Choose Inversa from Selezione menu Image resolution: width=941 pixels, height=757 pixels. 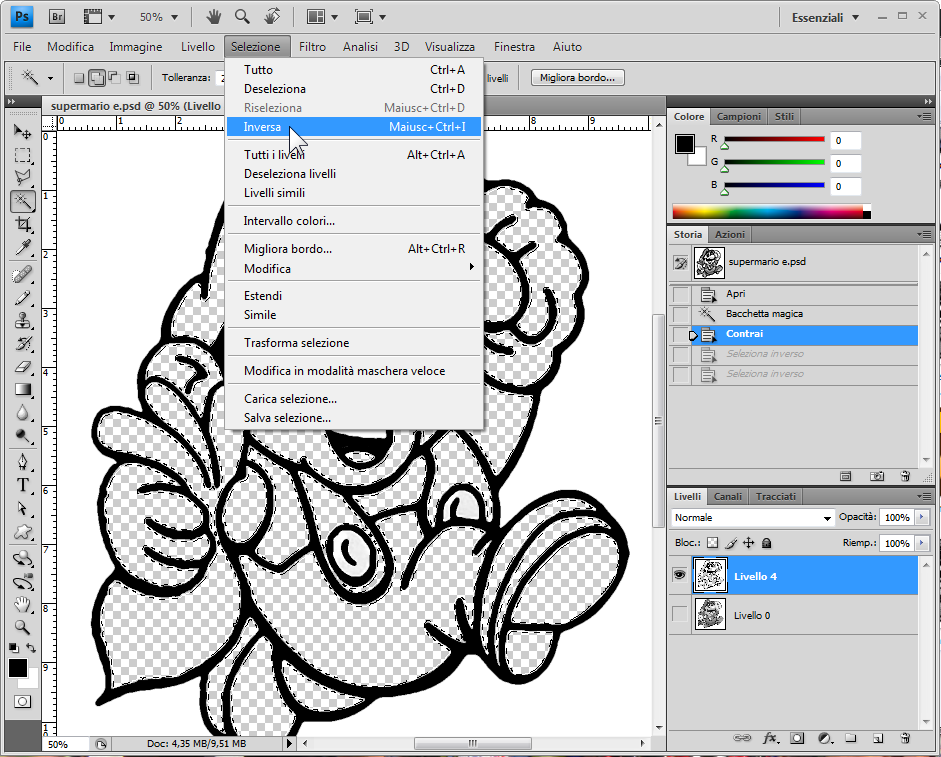[354, 127]
